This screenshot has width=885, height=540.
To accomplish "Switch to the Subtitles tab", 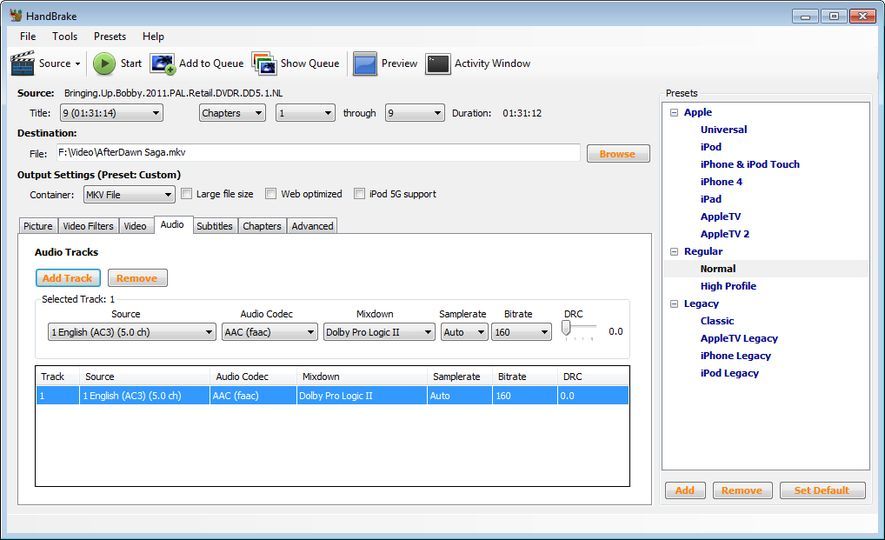I will [x=214, y=226].
